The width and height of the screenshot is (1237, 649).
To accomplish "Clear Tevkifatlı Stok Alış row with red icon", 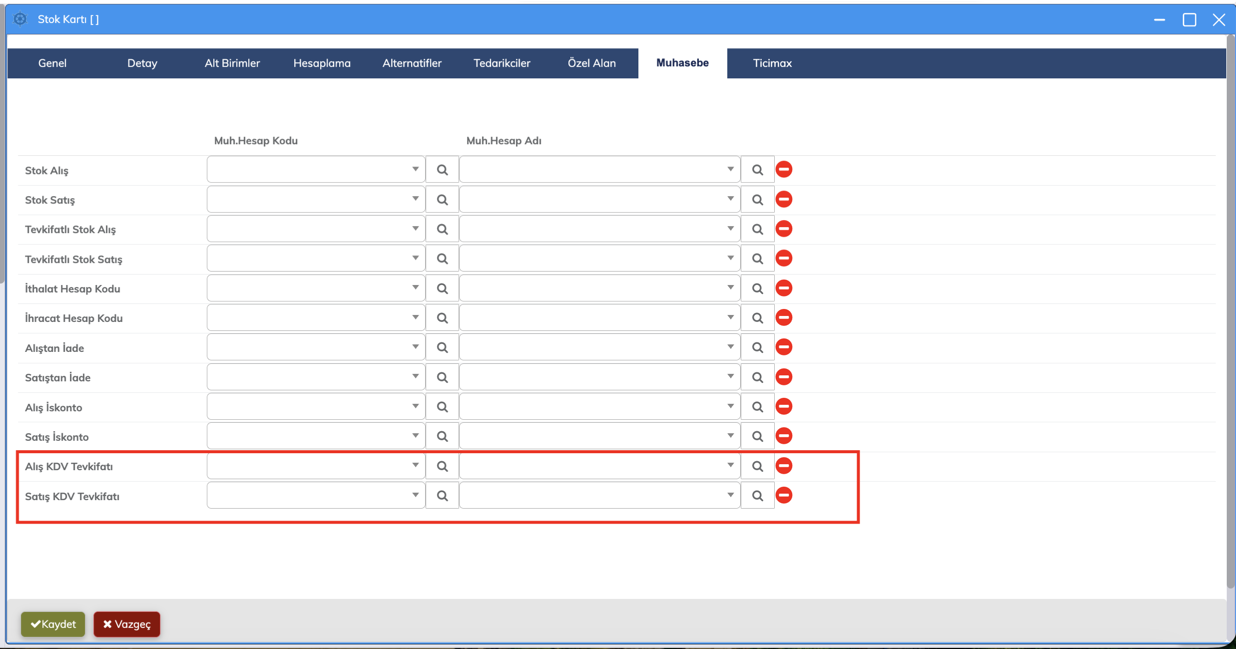I will click(x=784, y=229).
